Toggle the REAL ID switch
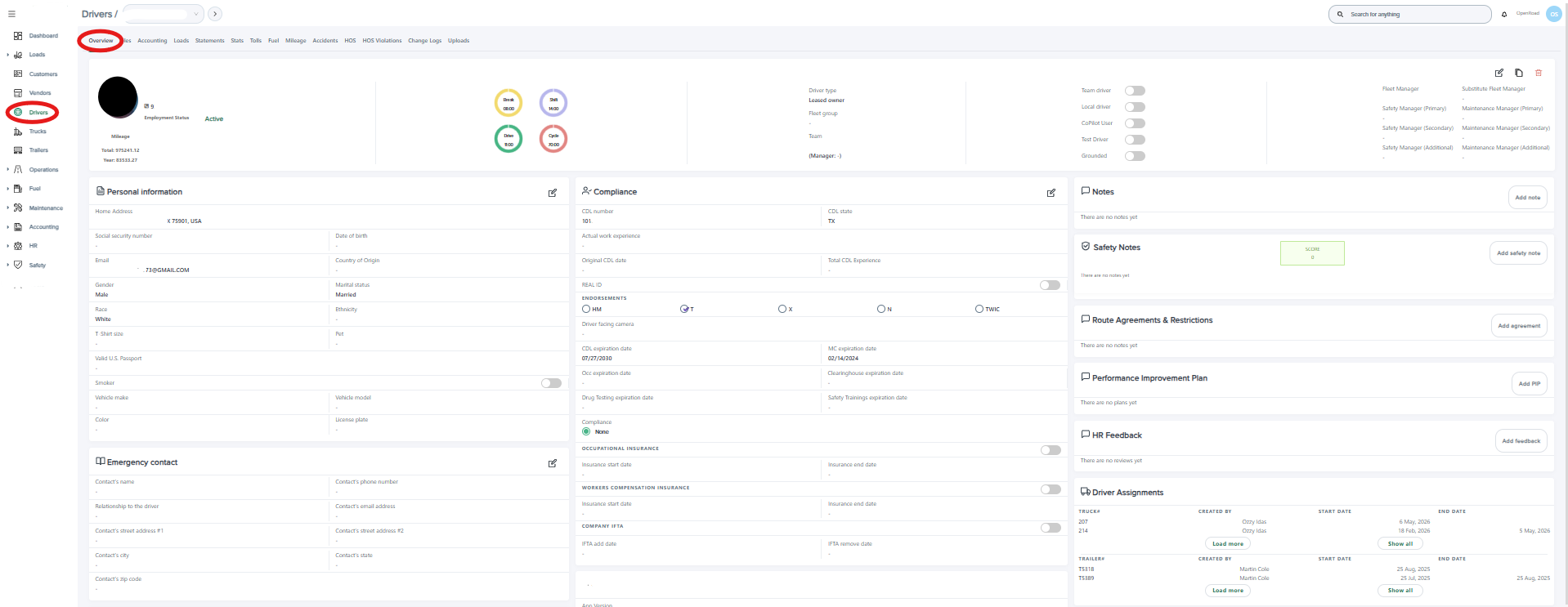This screenshot has width=1568, height=607. [x=1051, y=285]
